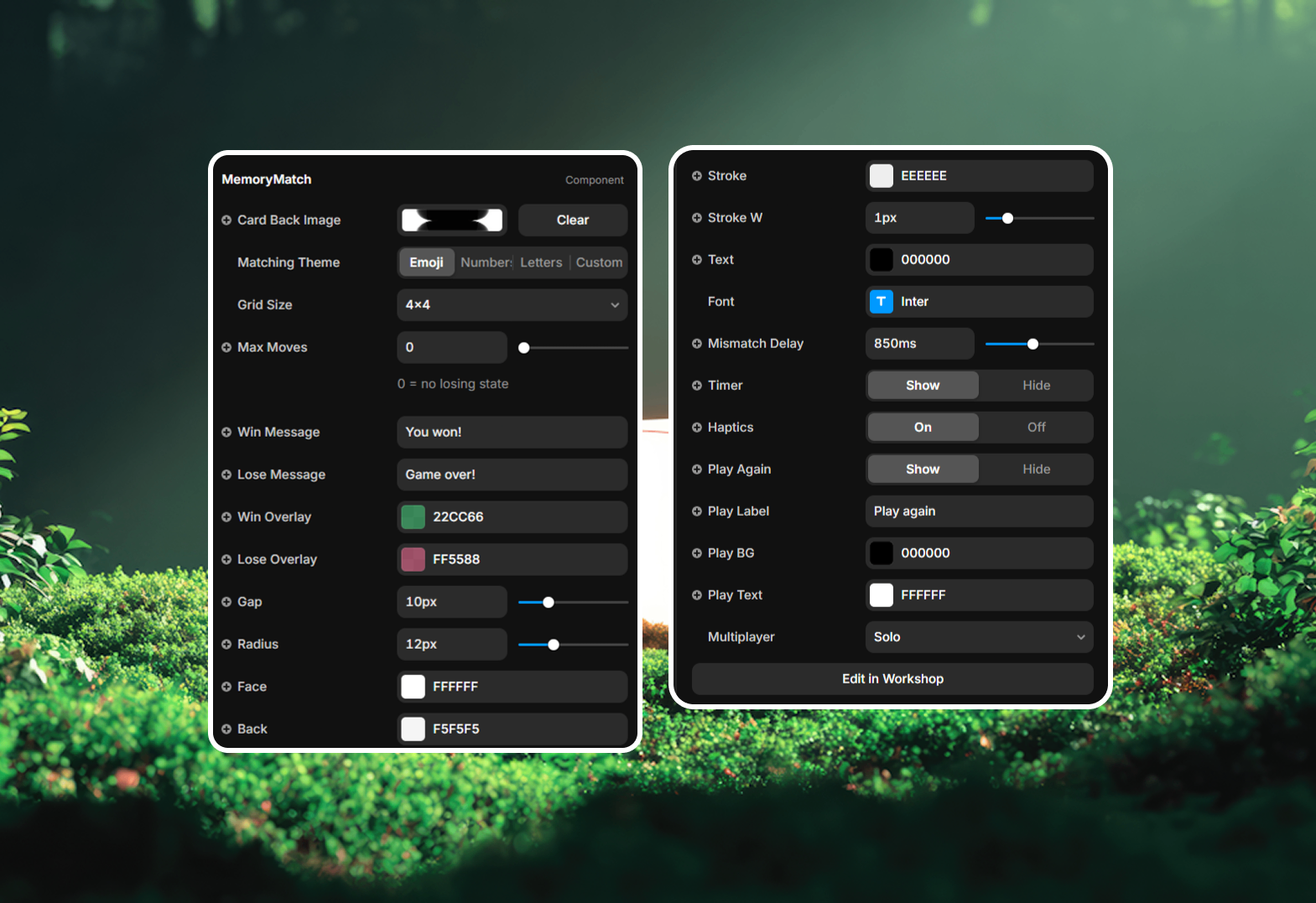Select the Letters matching theme

pyautogui.click(x=541, y=262)
